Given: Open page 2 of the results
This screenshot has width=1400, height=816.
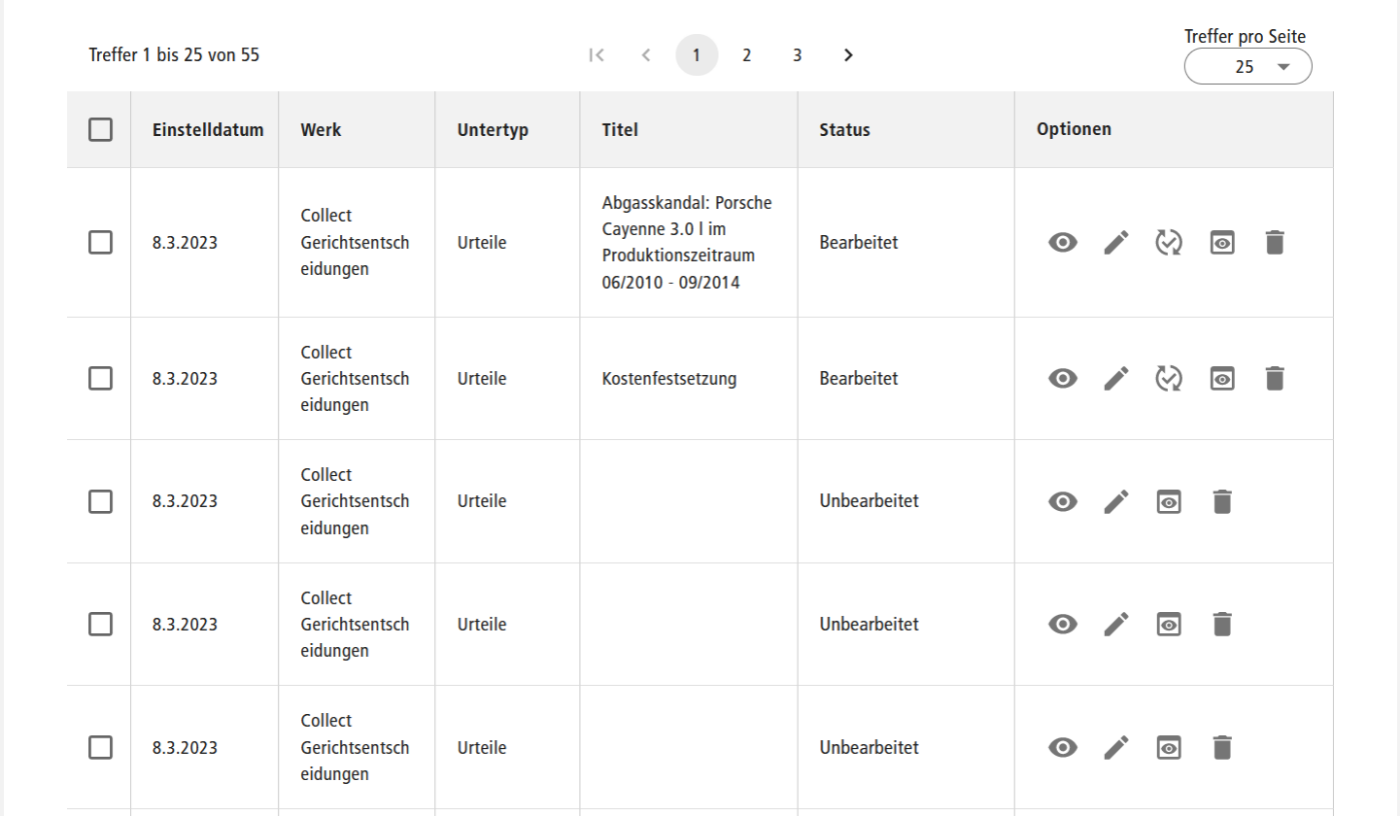Looking at the screenshot, I should click(746, 55).
